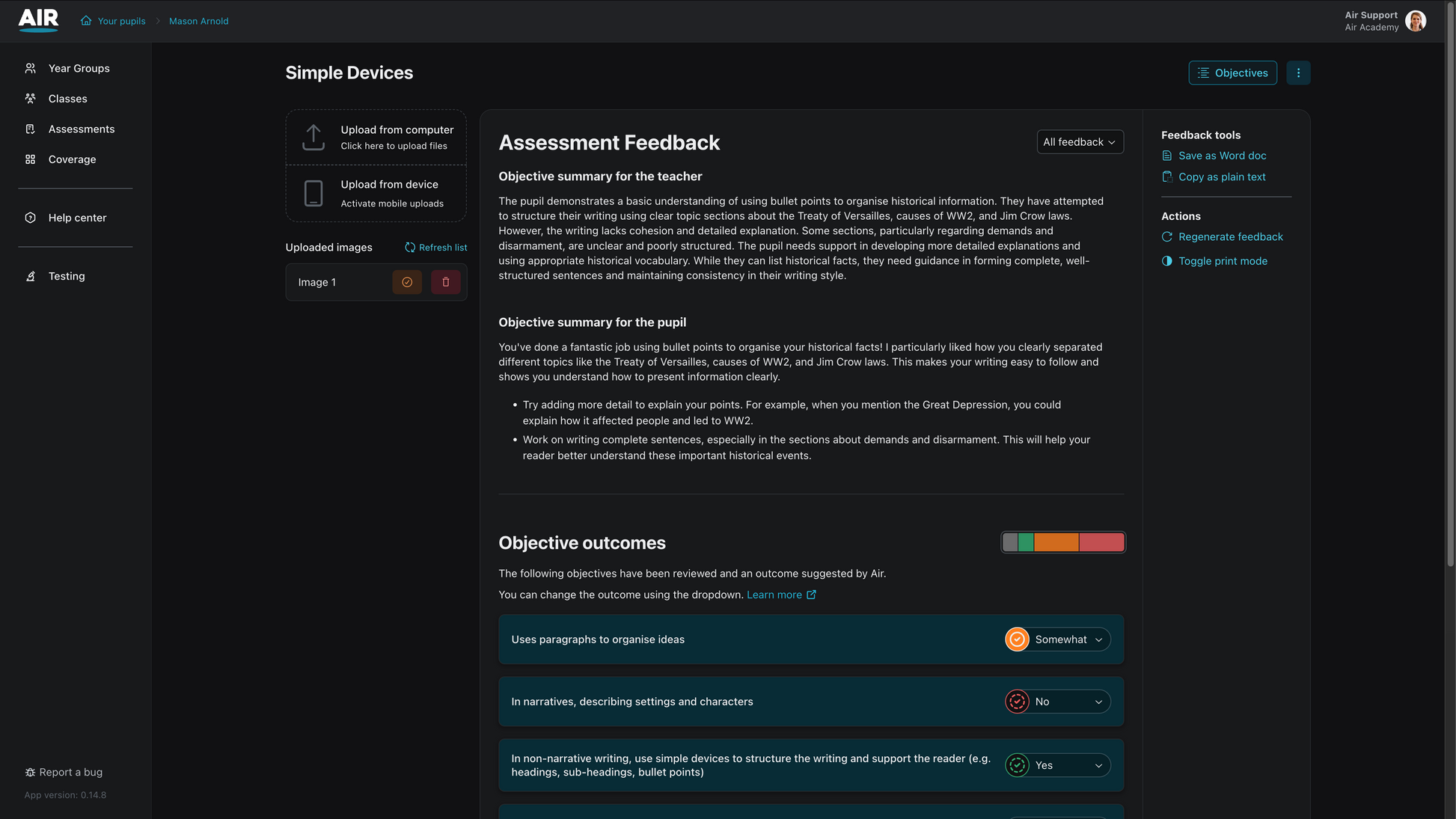Image resolution: width=1456 pixels, height=819 pixels.
Task: Refresh the uploaded images list
Action: pos(435,248)
